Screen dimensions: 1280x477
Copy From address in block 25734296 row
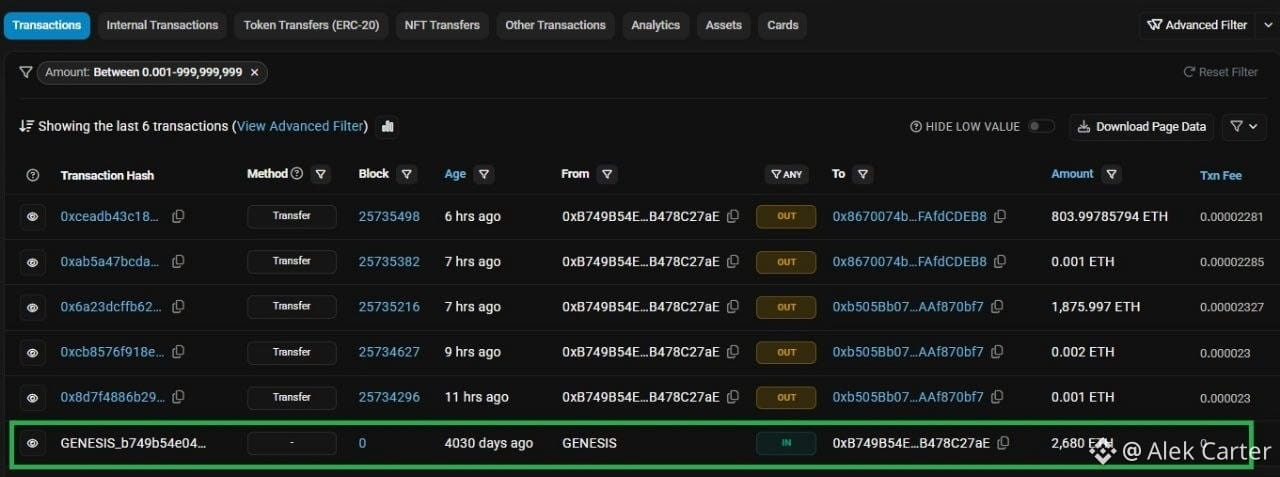tap(733, 397)
